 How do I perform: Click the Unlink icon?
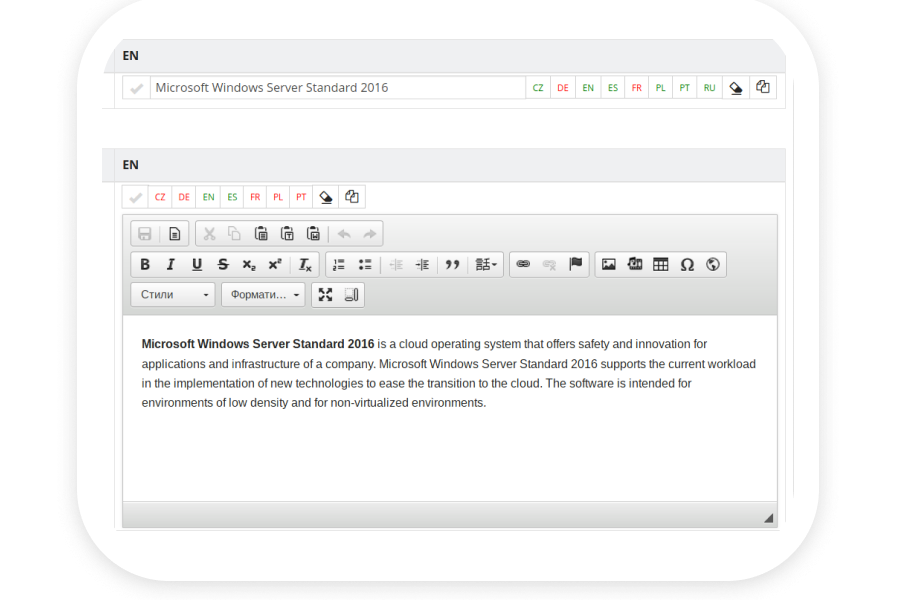tap(549, 264)
